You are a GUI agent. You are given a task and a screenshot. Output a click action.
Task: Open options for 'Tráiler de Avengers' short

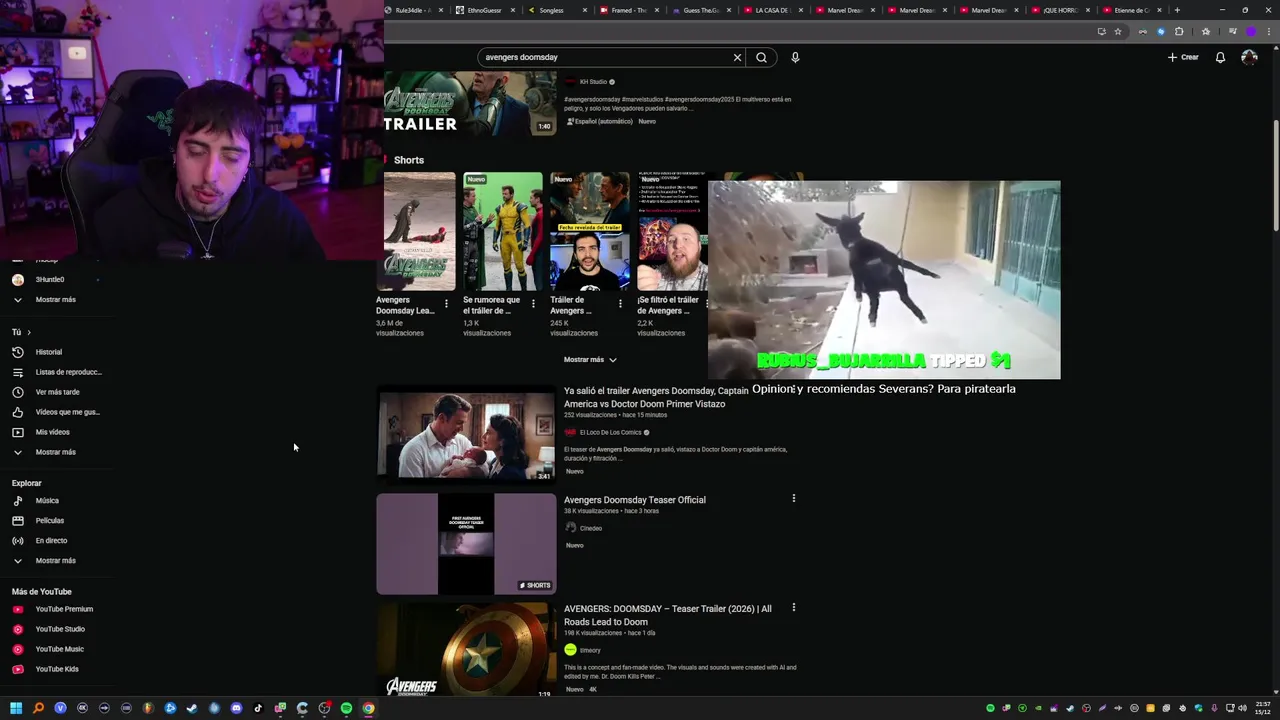point(620,303)
